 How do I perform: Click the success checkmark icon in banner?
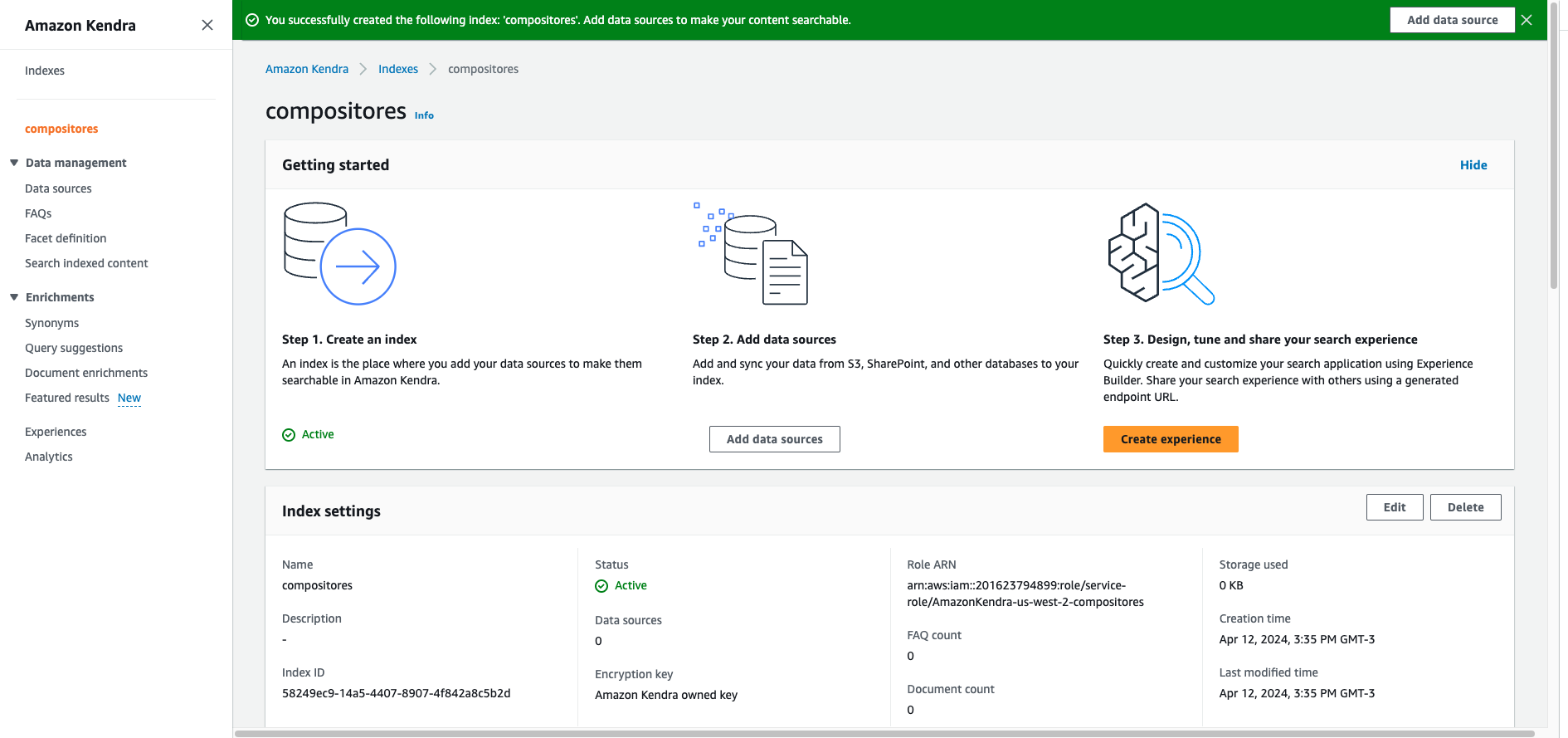tap(252, 20)
